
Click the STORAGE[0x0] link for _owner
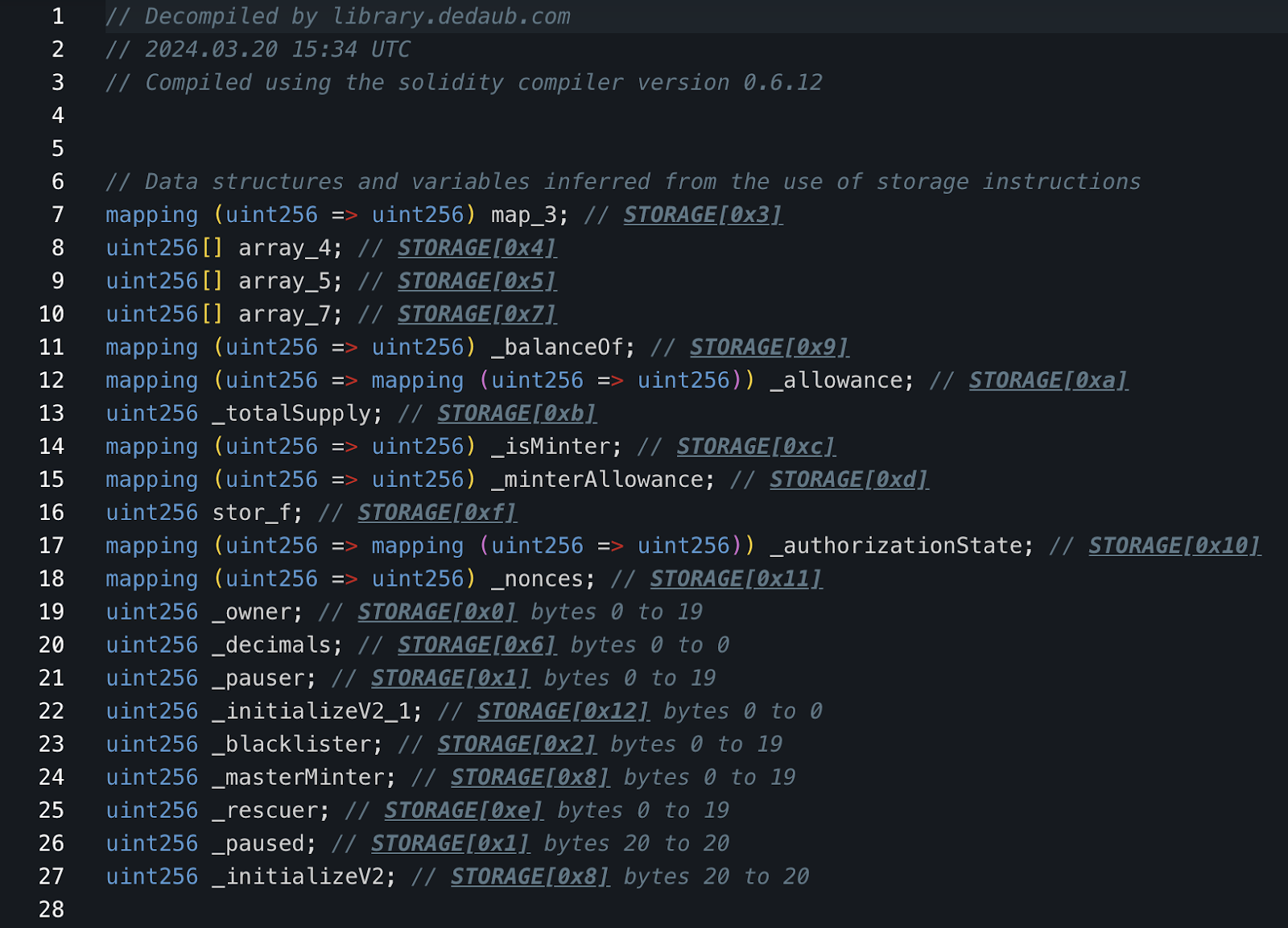coord(437,612)
